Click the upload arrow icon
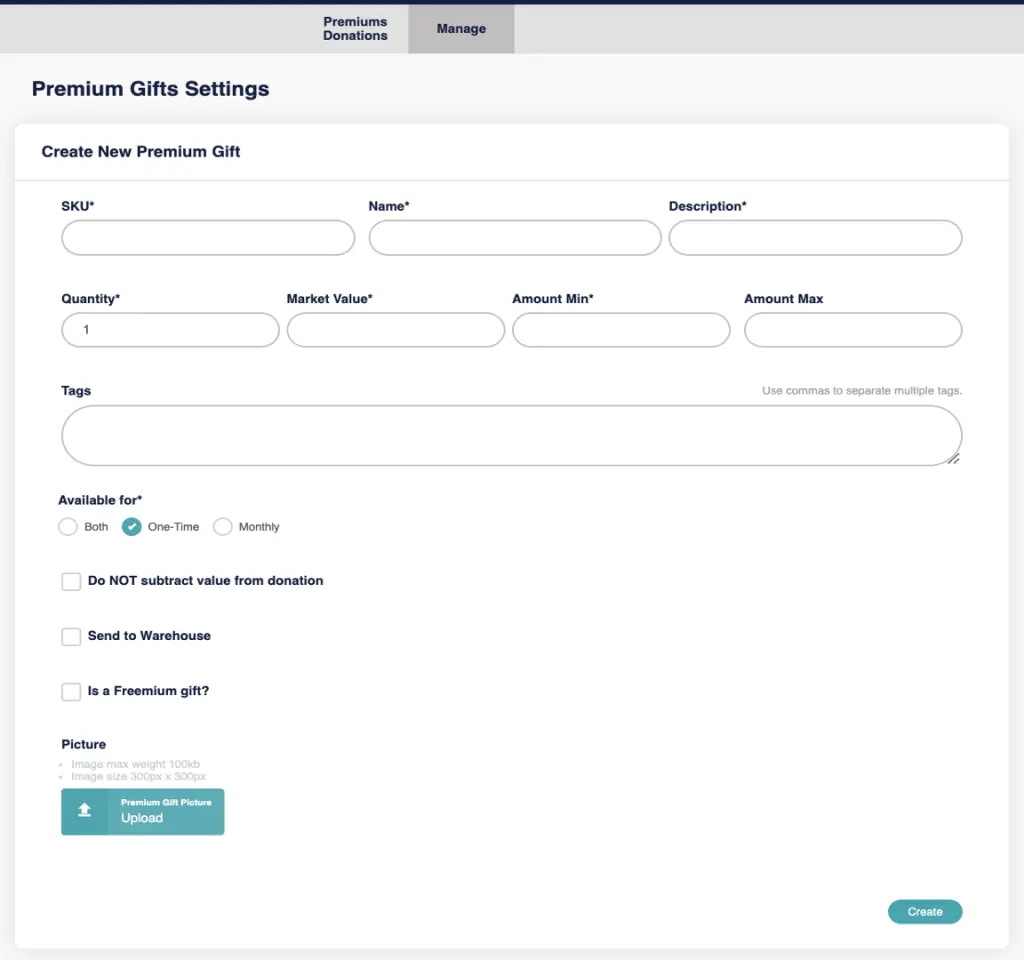1024x960 pixels. 85,811
